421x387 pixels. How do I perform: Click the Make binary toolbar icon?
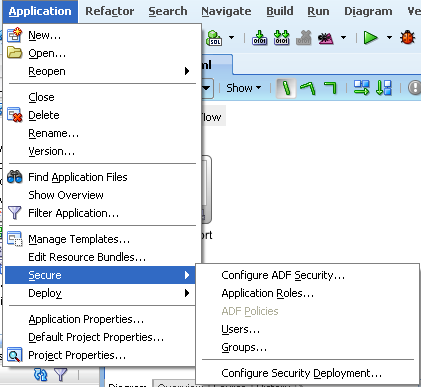pos(259,38)
